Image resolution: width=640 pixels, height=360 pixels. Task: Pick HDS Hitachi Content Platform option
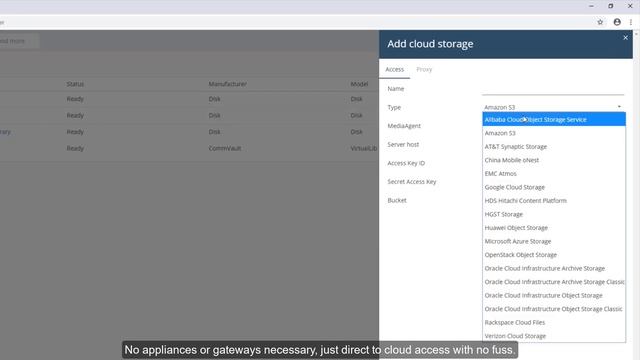(x=554, y=200)
